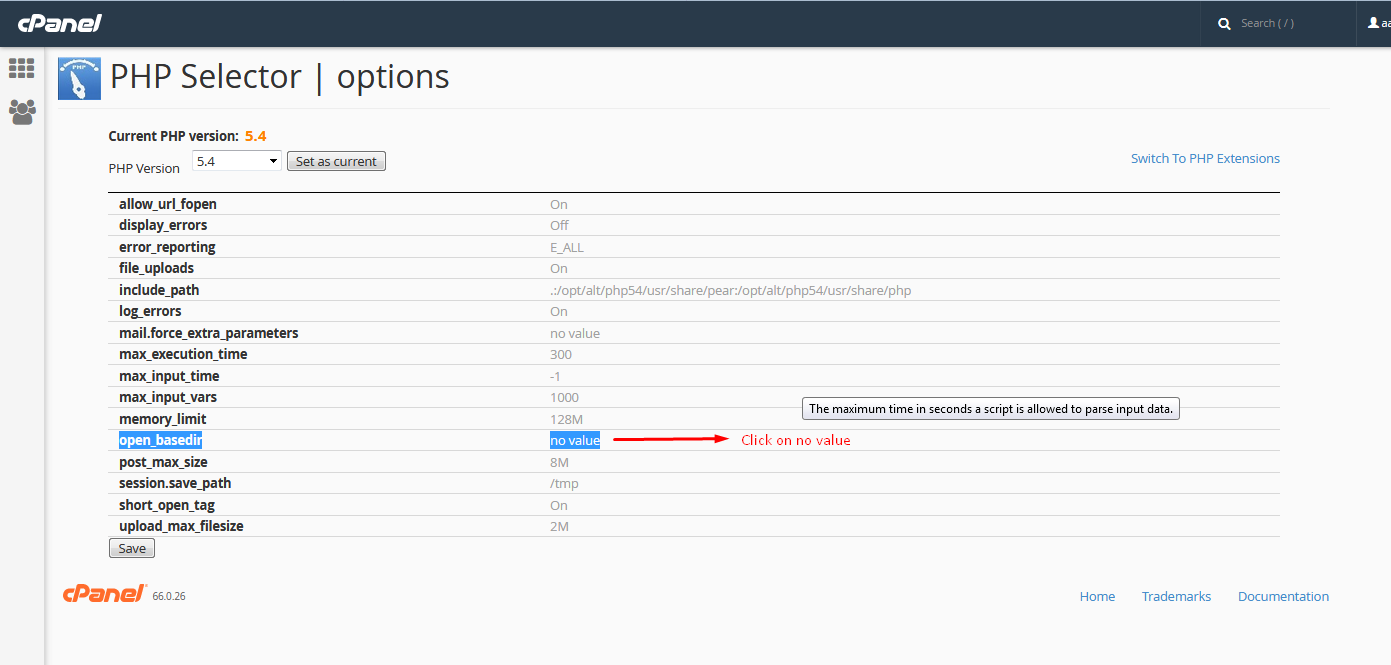The image size is (1391, 665).
Task: Toggle the allow_url_fopen On value
Action: (x=559, y=204)
